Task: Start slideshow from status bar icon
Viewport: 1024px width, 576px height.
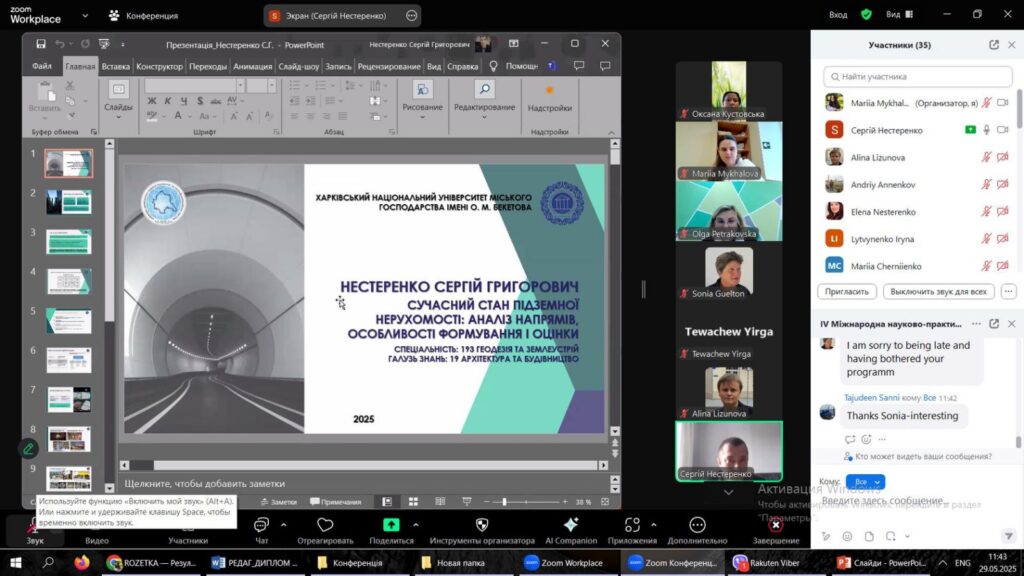Action: [x=467, y=502]
